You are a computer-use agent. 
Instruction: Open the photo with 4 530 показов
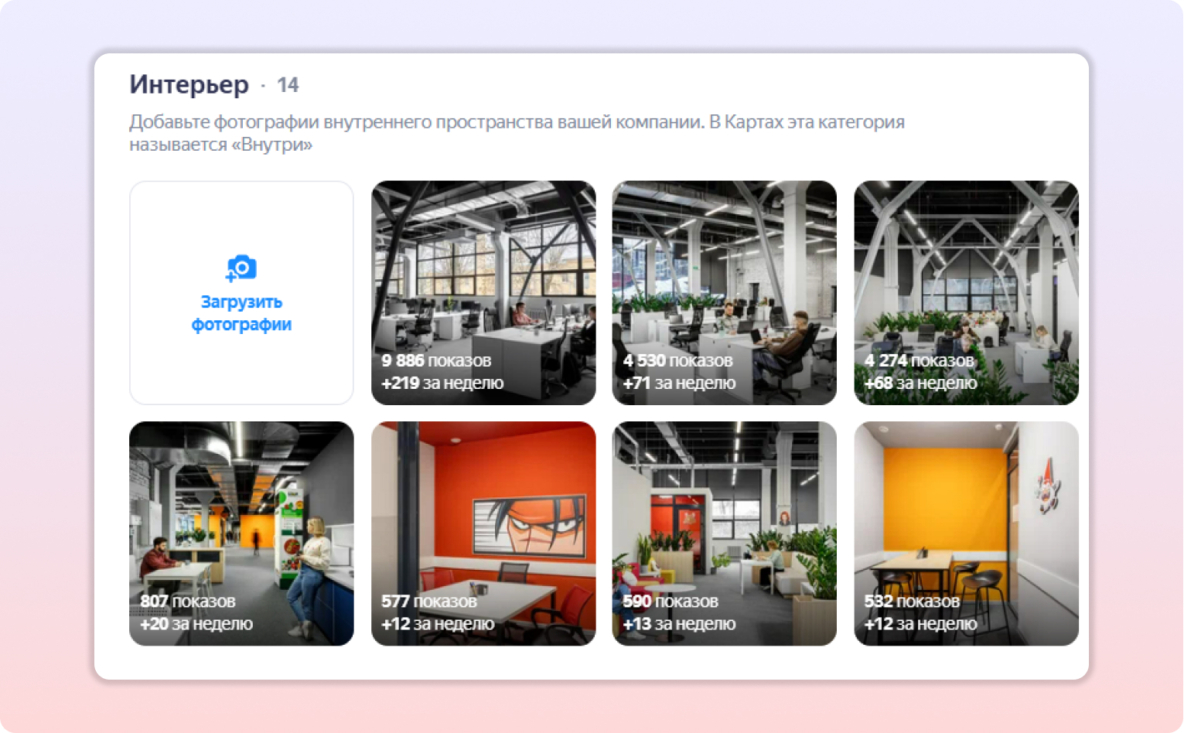[x=724, y=293]
